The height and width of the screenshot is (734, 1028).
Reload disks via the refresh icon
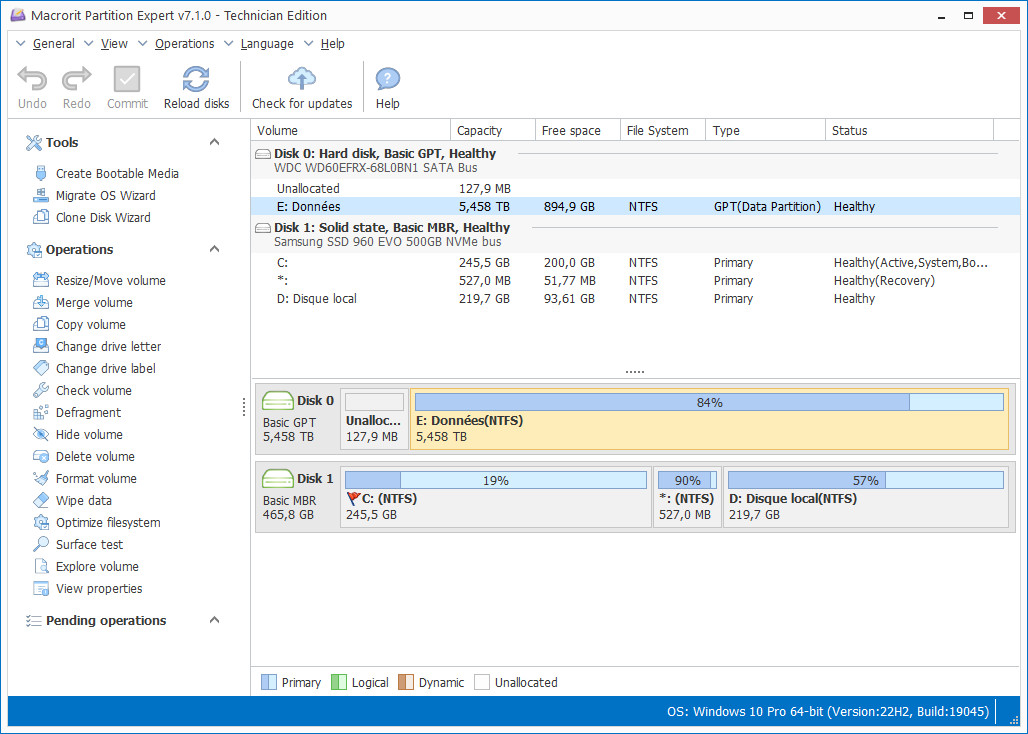click(x=196, y=79)
